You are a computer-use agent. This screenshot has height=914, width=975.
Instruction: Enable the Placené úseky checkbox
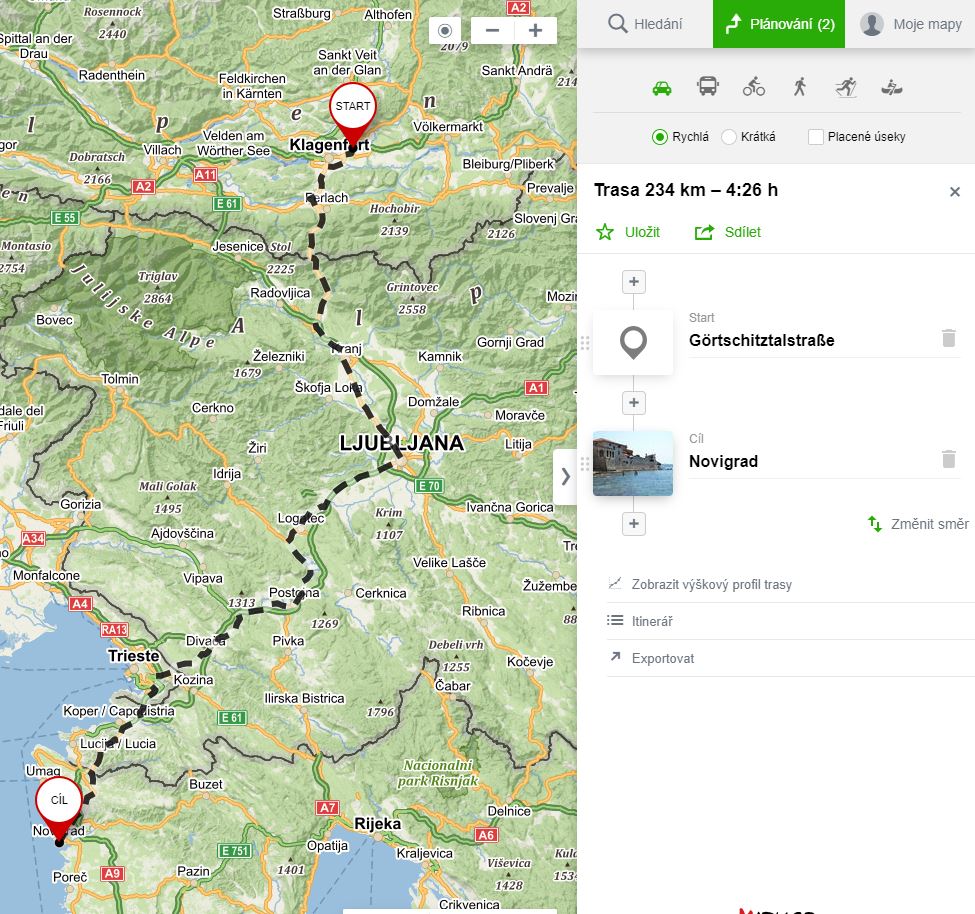click(x=816, y=137)
